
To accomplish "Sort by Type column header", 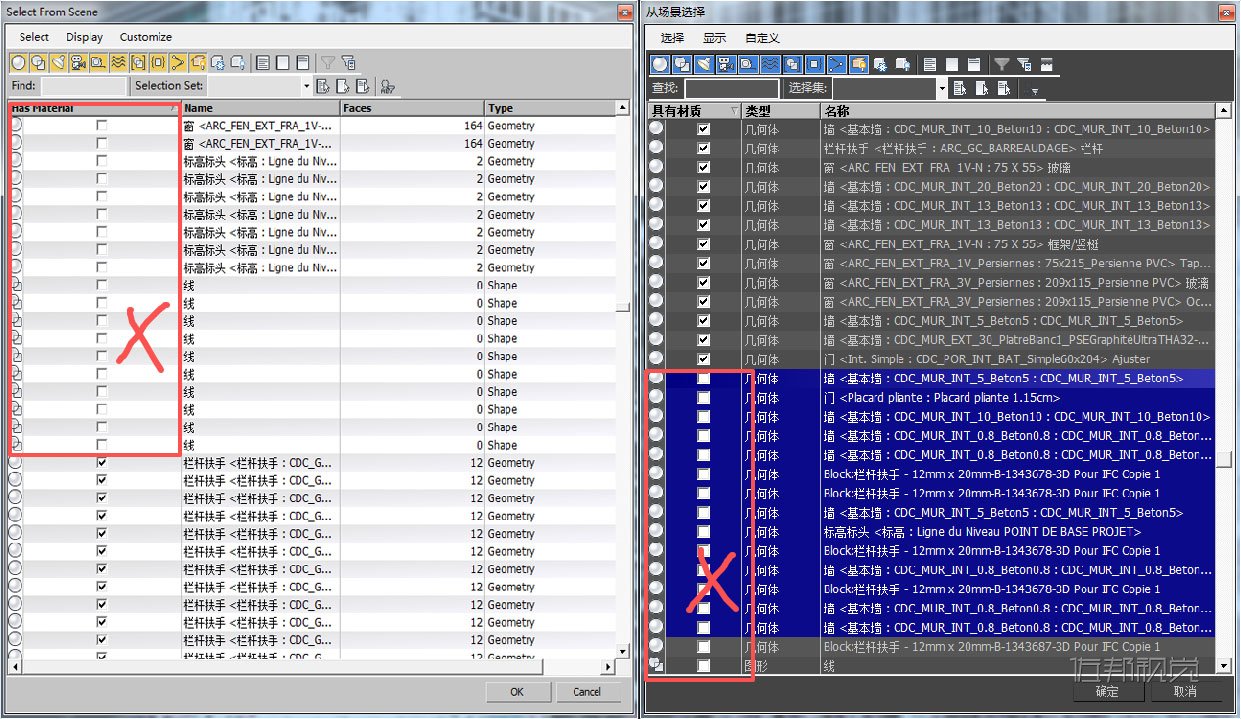I will [x=549, y=108].
